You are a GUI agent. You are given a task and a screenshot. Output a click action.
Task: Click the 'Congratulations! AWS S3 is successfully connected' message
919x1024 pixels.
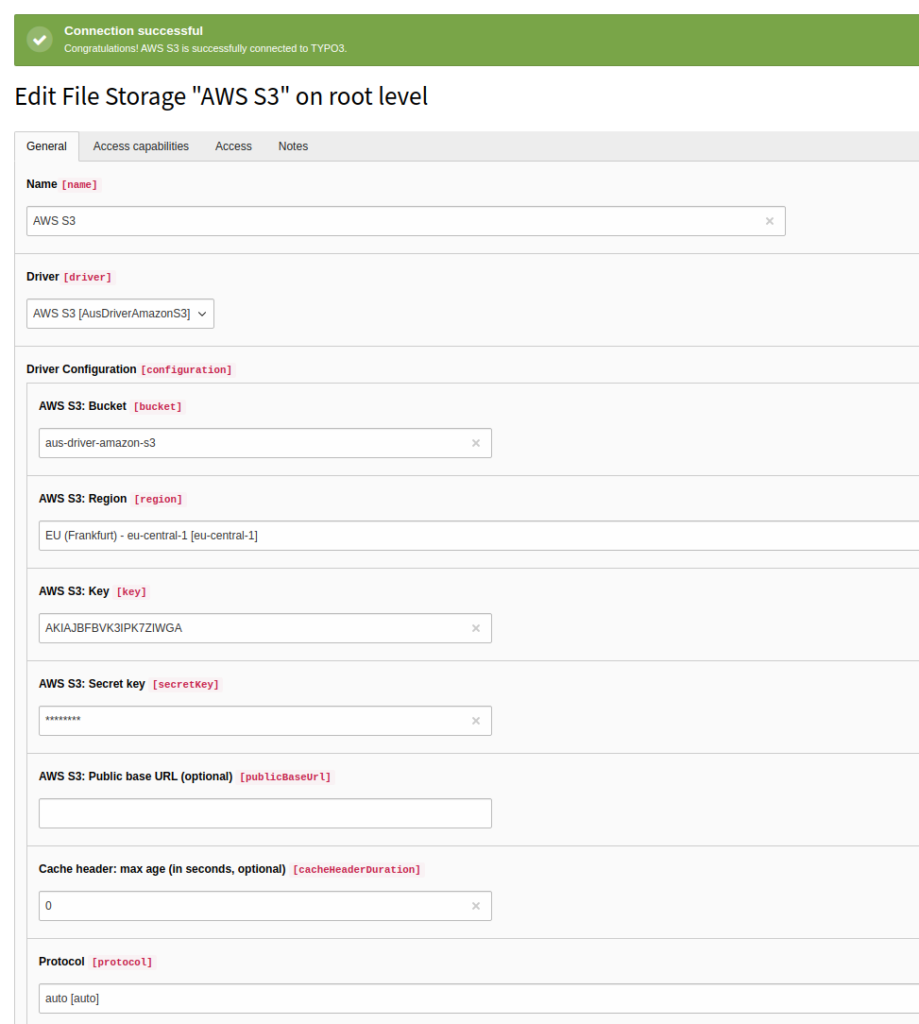tap(205, 48)
